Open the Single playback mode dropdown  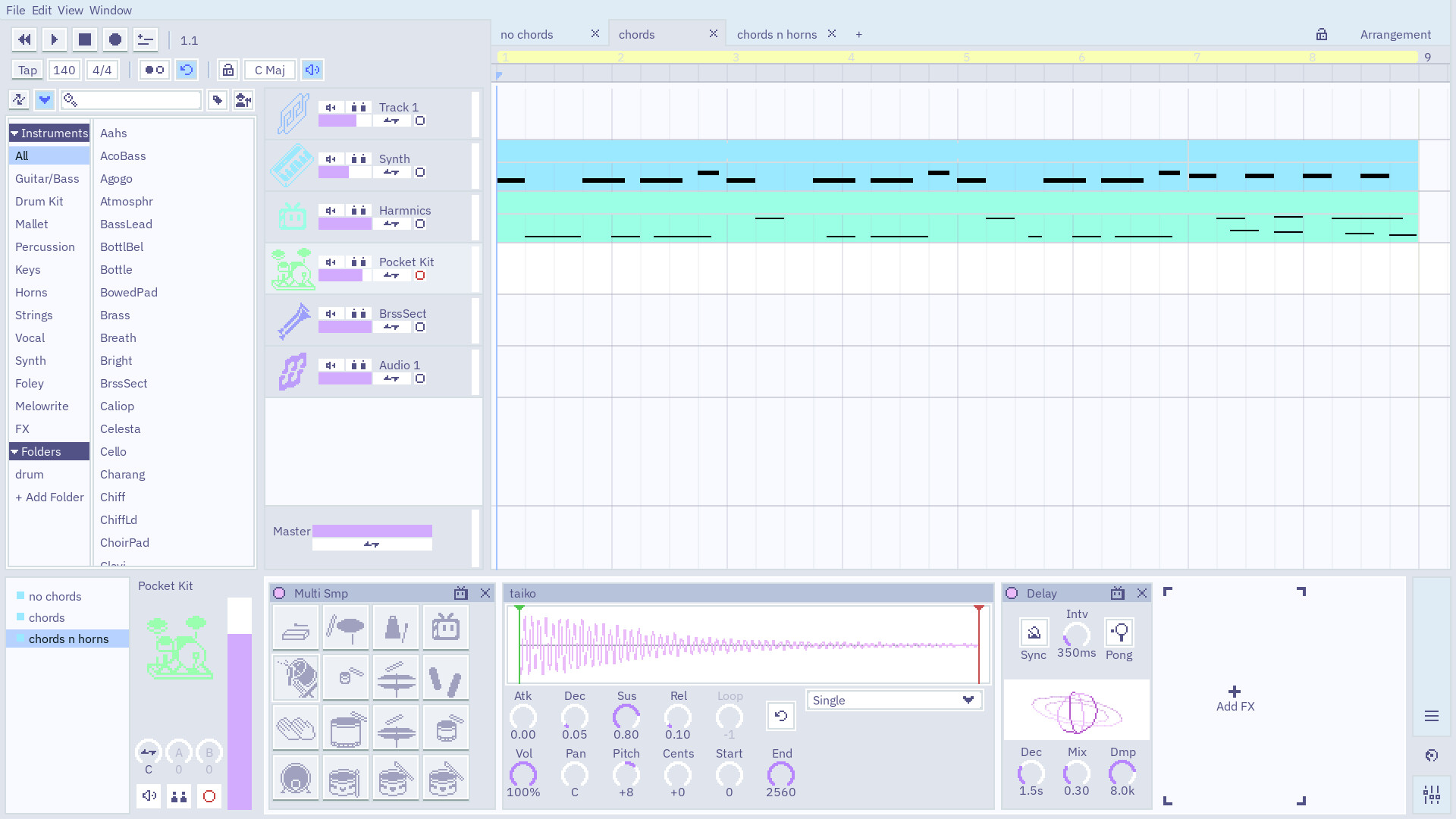tap(895, 700)
